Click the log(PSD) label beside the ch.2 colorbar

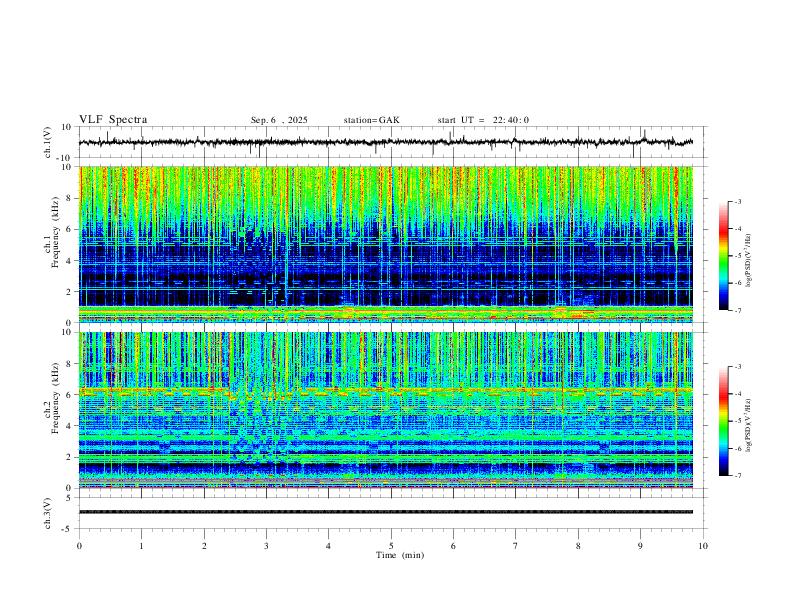click(749, 425)
